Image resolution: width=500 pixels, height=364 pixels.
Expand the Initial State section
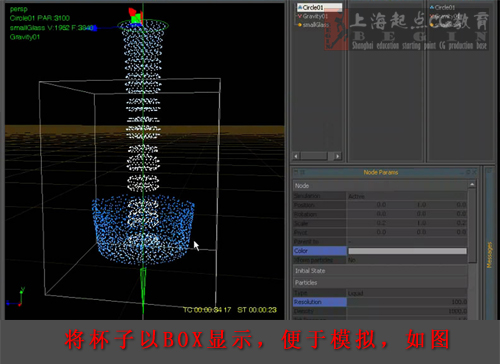(x=380, y=271)
